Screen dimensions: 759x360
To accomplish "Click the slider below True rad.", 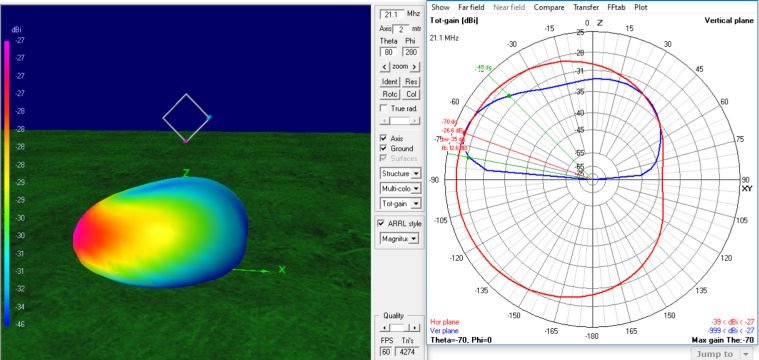I will [x=400, y=120].
